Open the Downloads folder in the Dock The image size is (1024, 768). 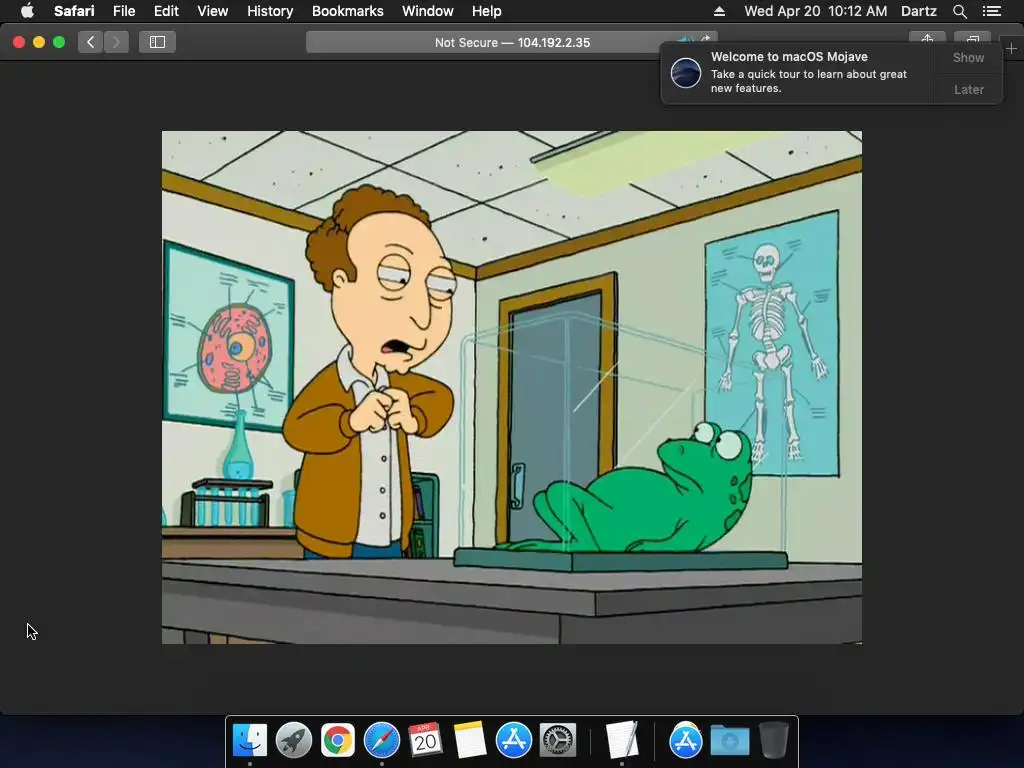pyautogui.click(x=729, y=740)
